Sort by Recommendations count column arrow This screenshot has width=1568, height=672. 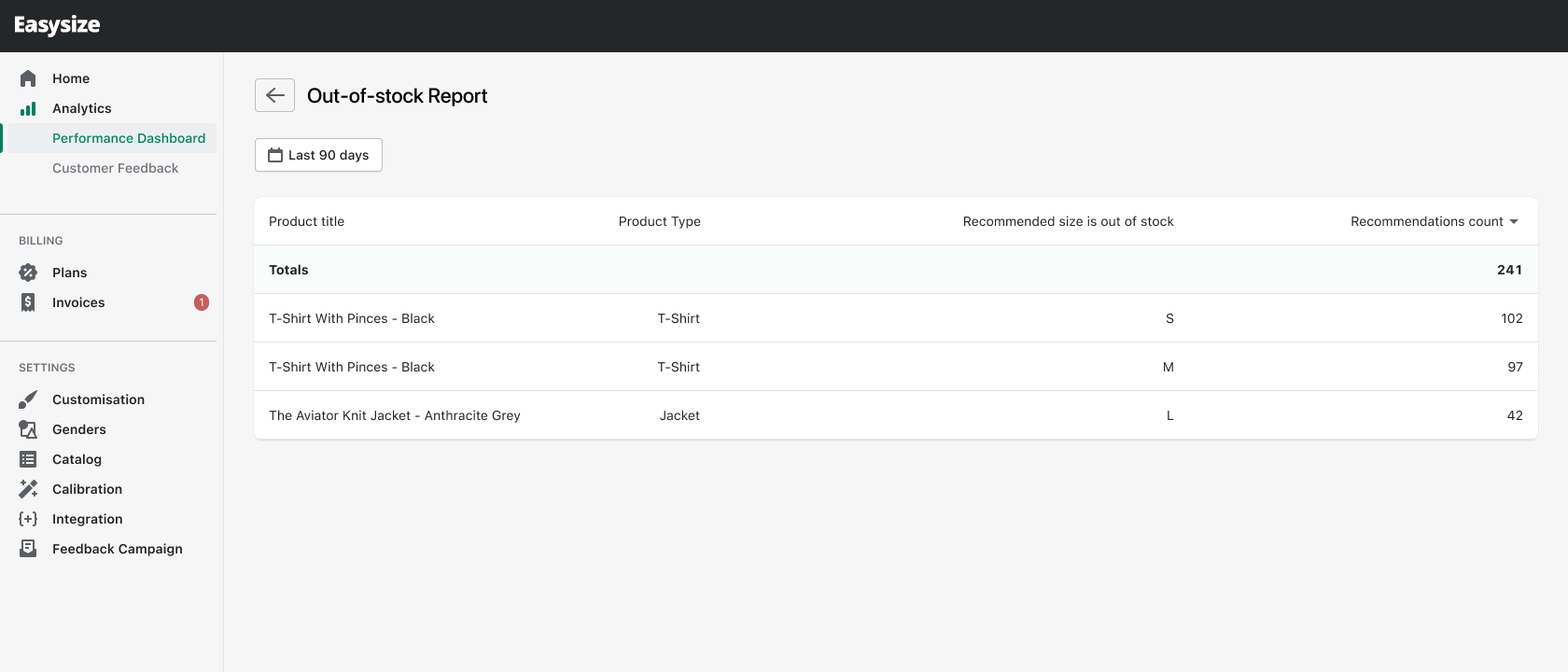click(x=1513, y=221)
